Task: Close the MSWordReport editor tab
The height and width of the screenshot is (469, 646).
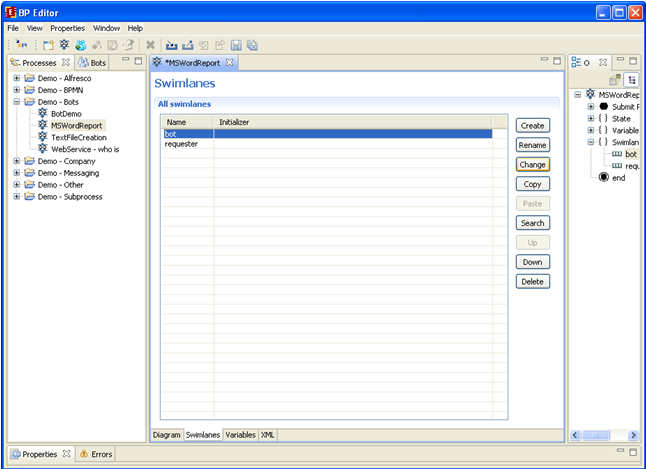Action: [x=229, y=62]
